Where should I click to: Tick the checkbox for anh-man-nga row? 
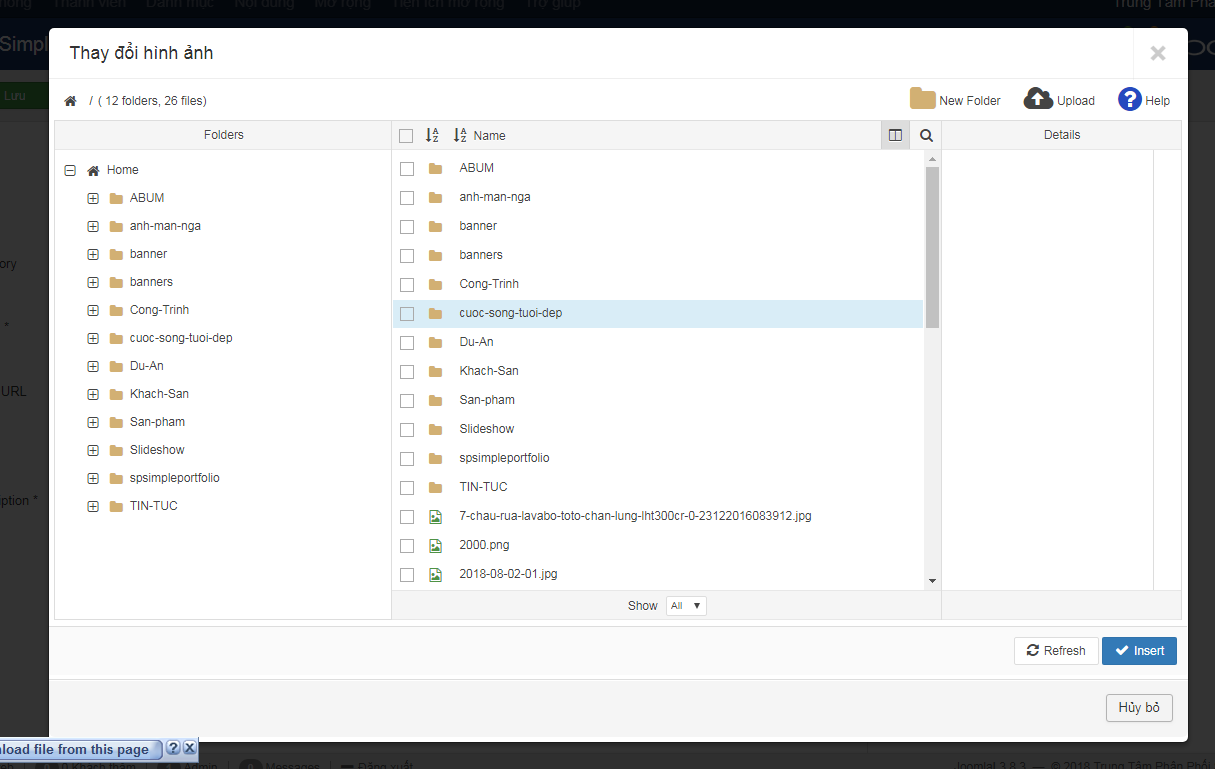(407, 198)
